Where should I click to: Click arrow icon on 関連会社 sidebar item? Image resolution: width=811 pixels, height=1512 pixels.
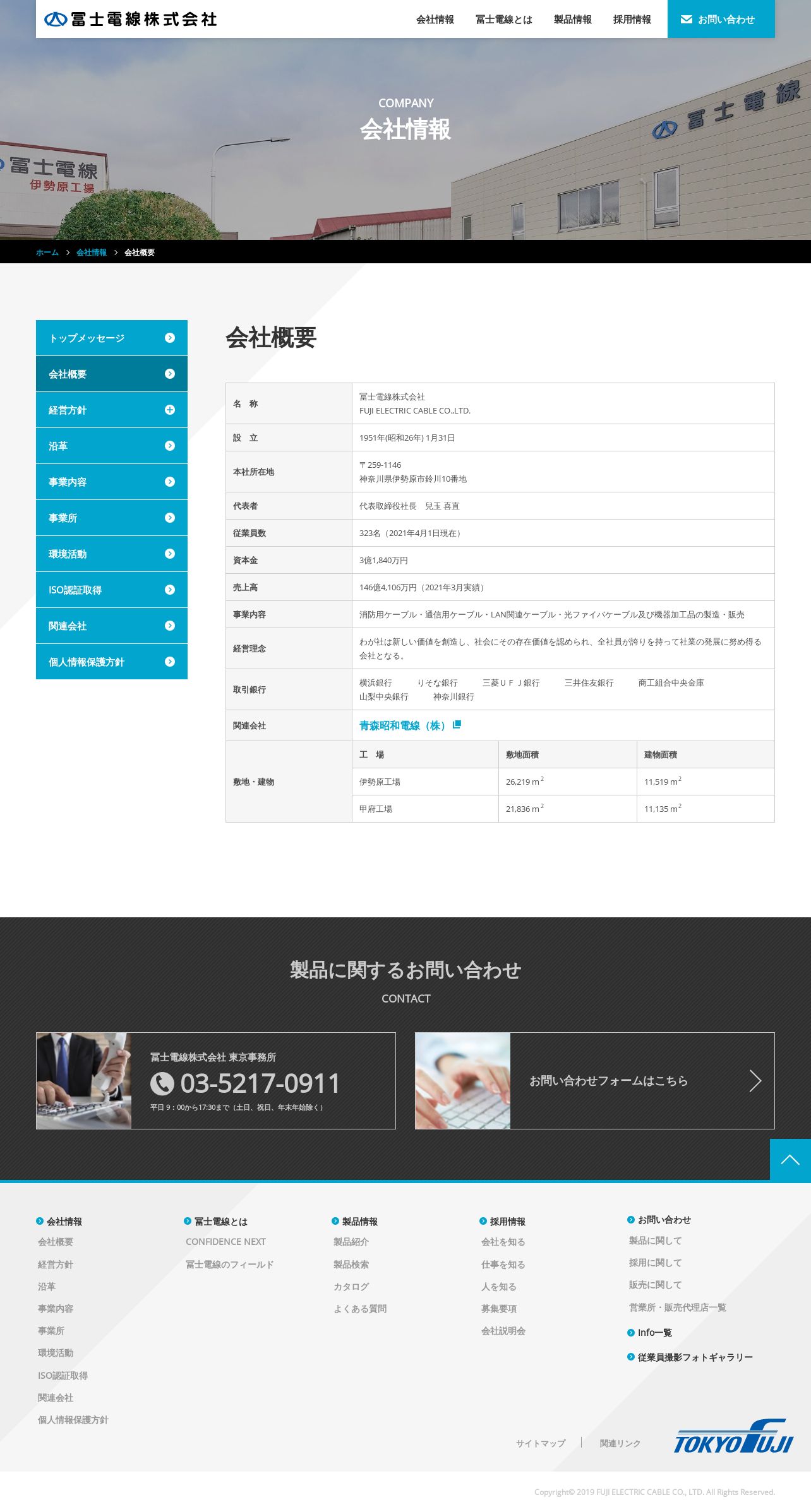(170, 626)
